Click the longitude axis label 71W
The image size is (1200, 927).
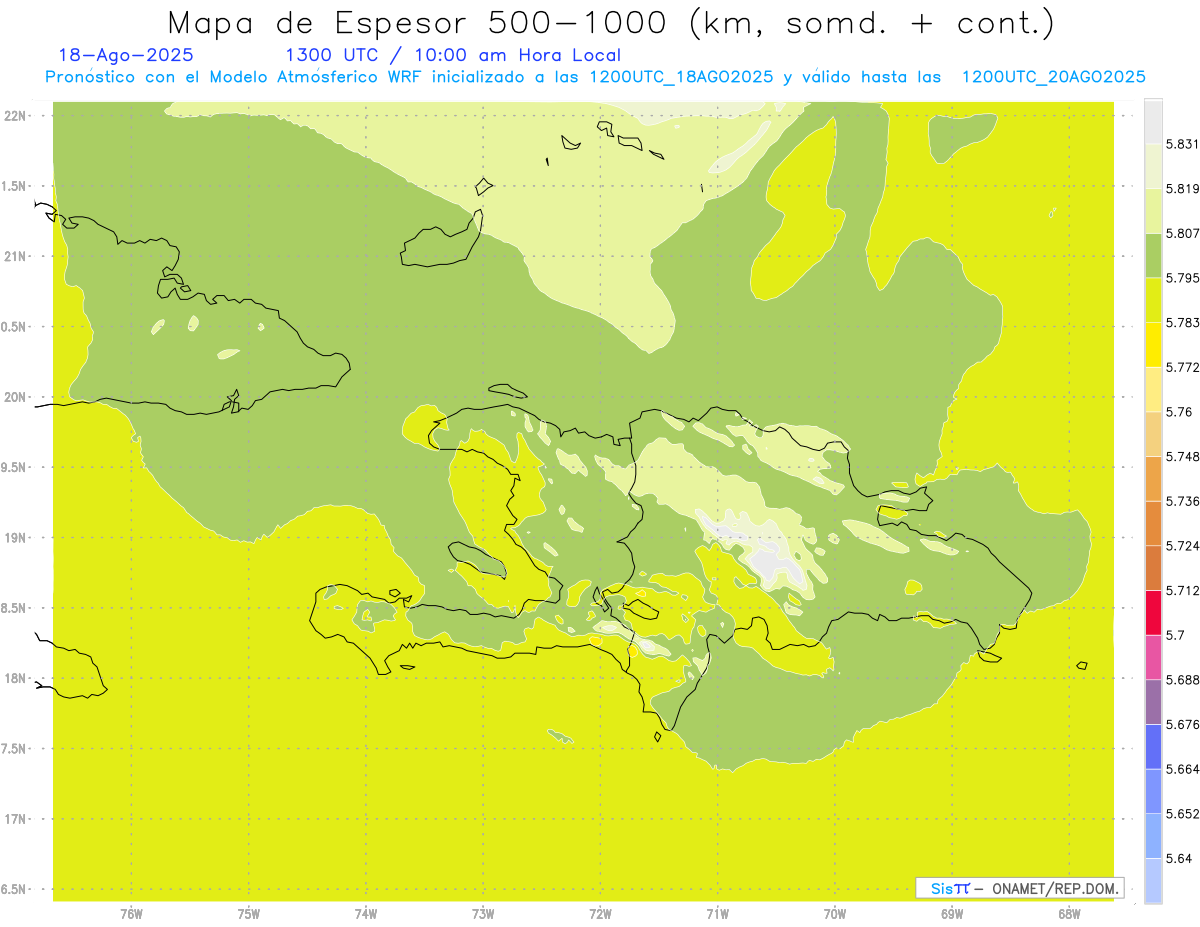click(717, 914)
